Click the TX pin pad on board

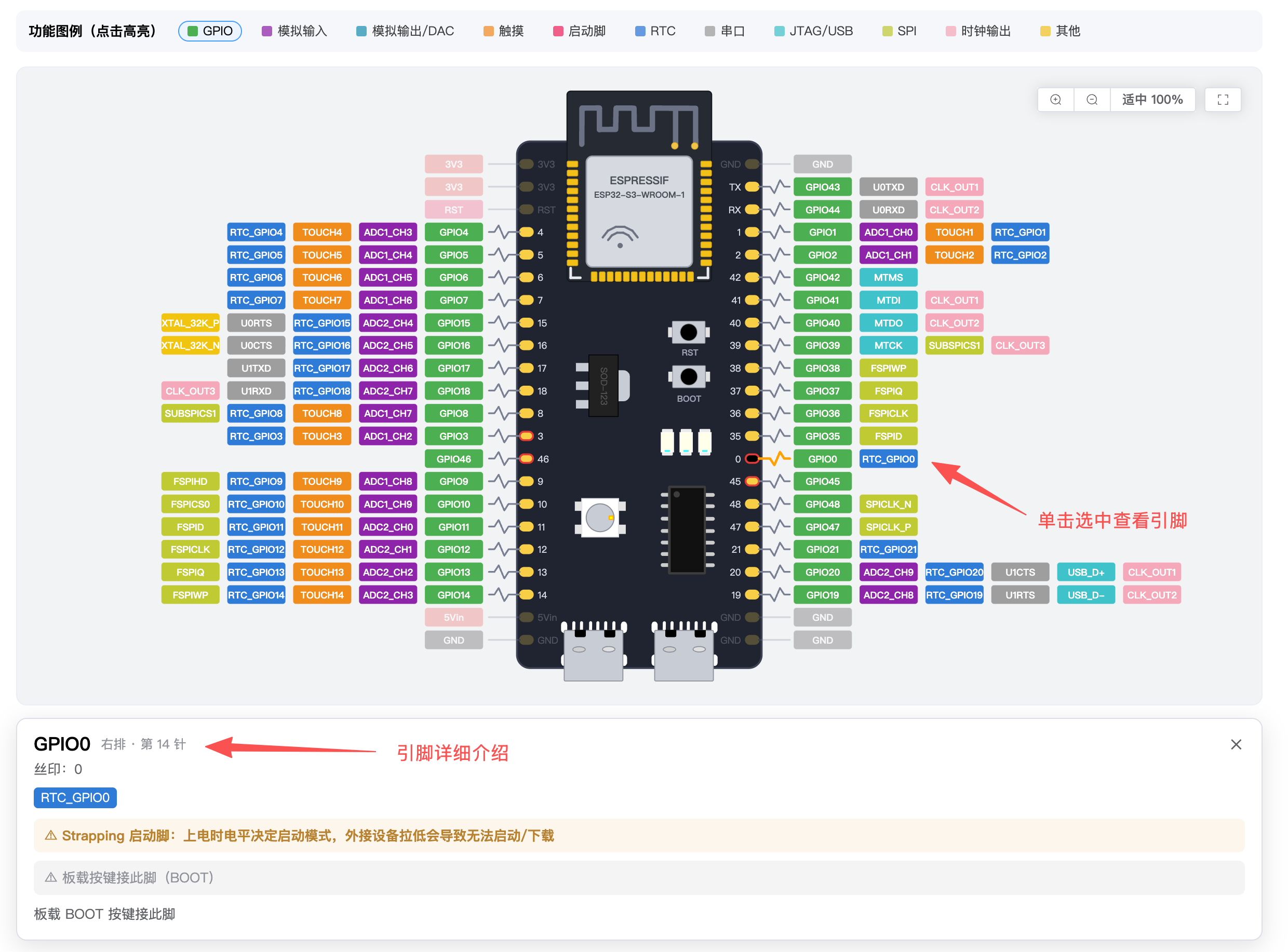(x=752, y=187)
